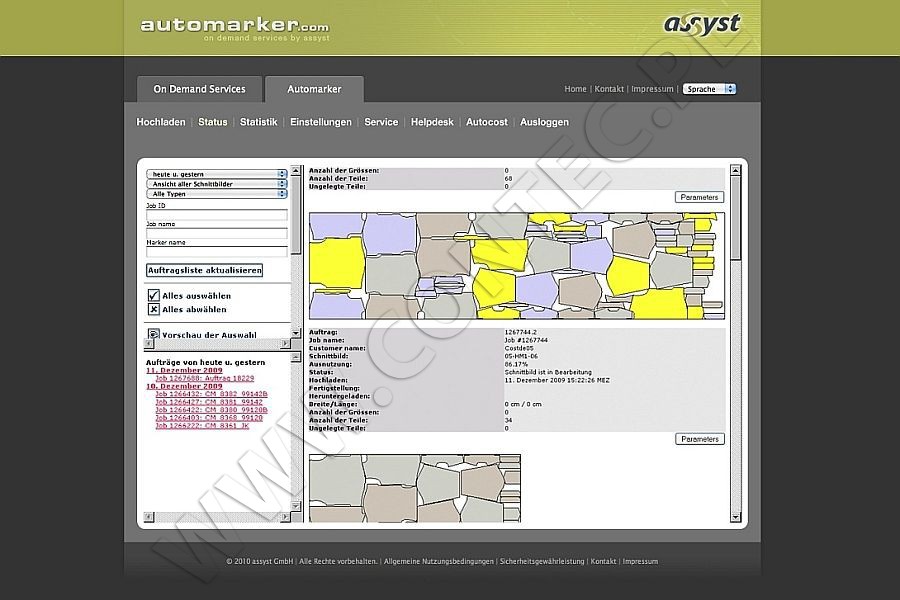The height and width of the screenshot is (600, 900).
Task: Click the colored yellow and purple marker preview
Action: (517, 266)
